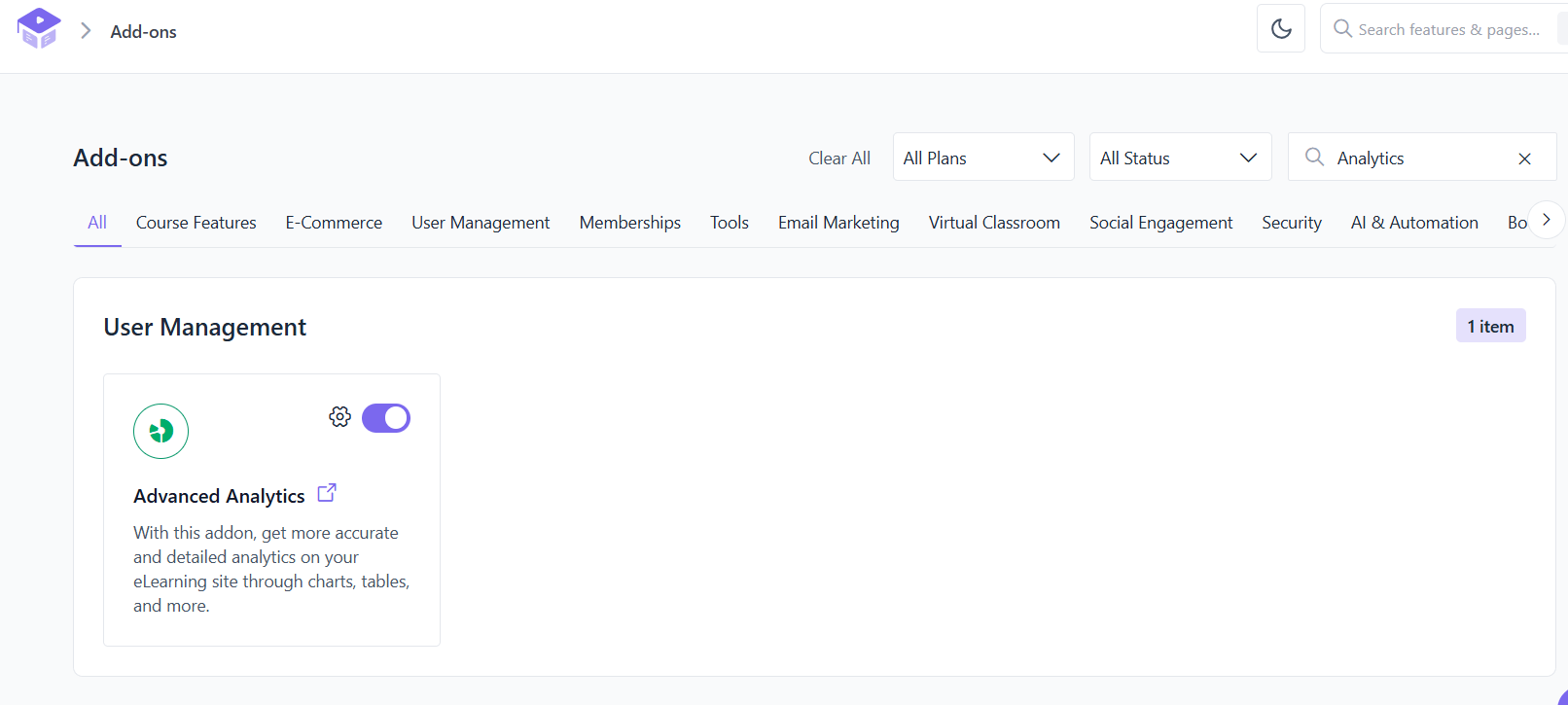Switch to the Course Features tab
Screen dimensions: 1568x705
[196, 223]
